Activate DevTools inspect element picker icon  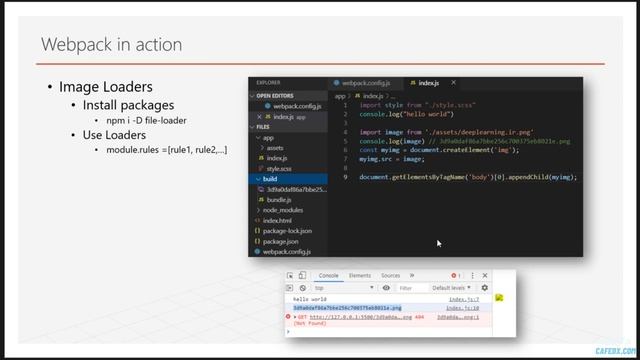(x=290, y=276)
